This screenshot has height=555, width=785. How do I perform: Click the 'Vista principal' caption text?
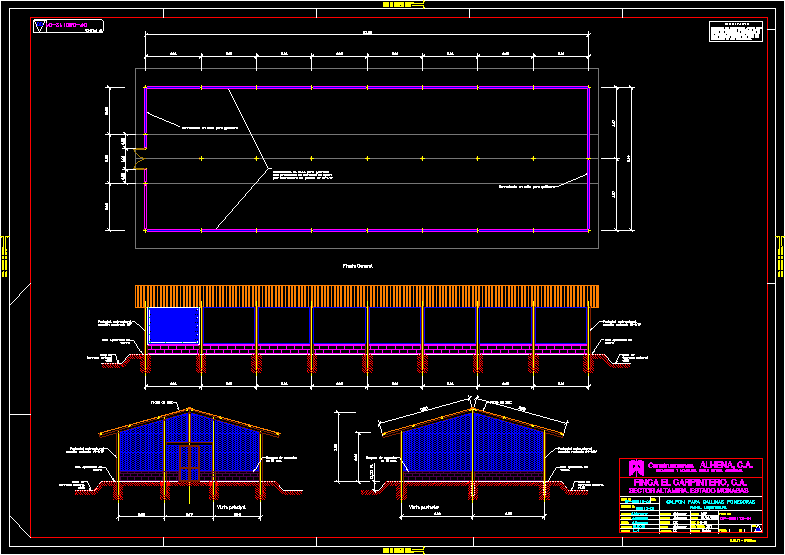[231, 507]
